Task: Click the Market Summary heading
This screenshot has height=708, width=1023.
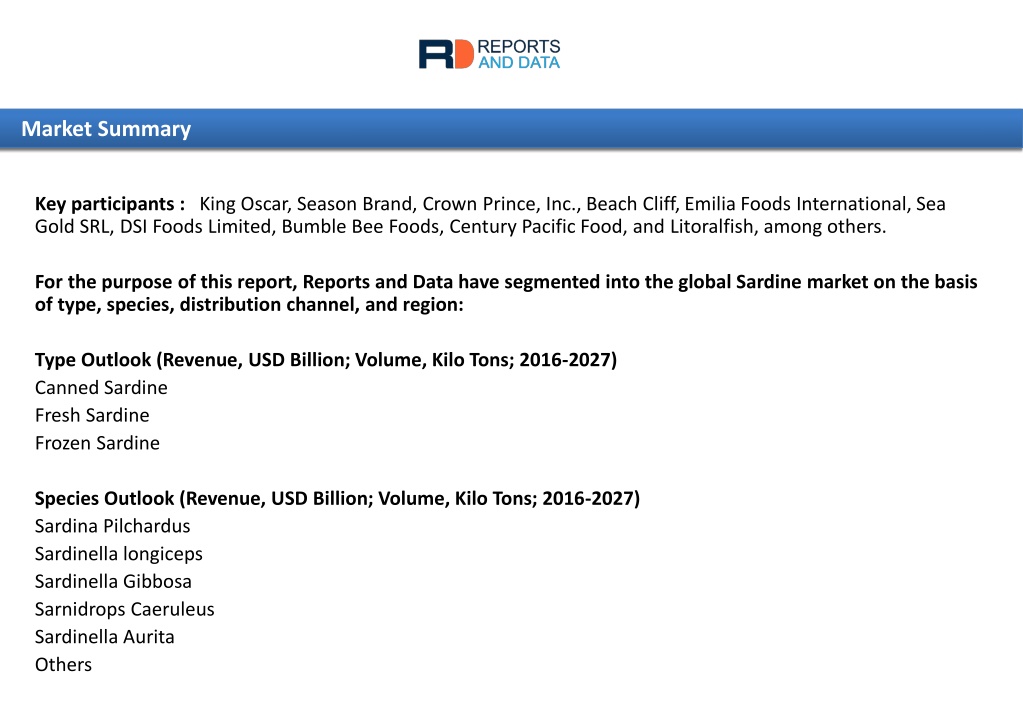Action: [106, 129]
